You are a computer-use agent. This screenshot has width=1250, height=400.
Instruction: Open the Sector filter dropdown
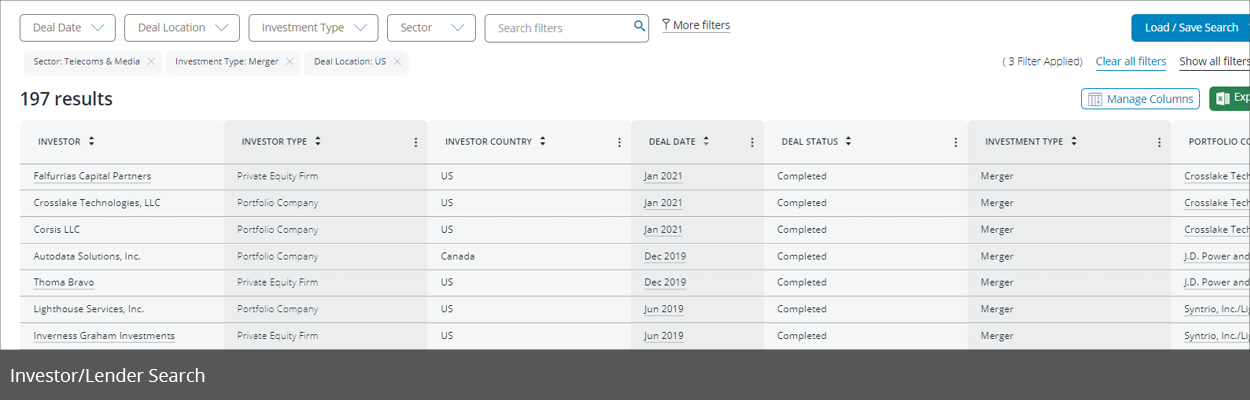[431, 28]
